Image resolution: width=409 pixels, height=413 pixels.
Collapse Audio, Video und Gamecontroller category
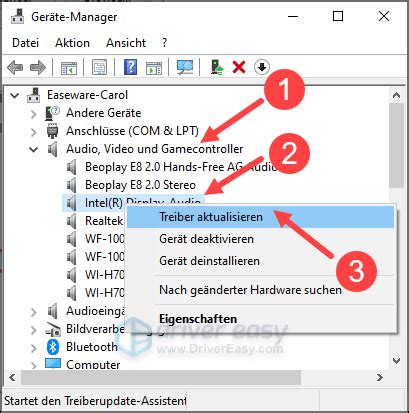[x=33, y=149]
